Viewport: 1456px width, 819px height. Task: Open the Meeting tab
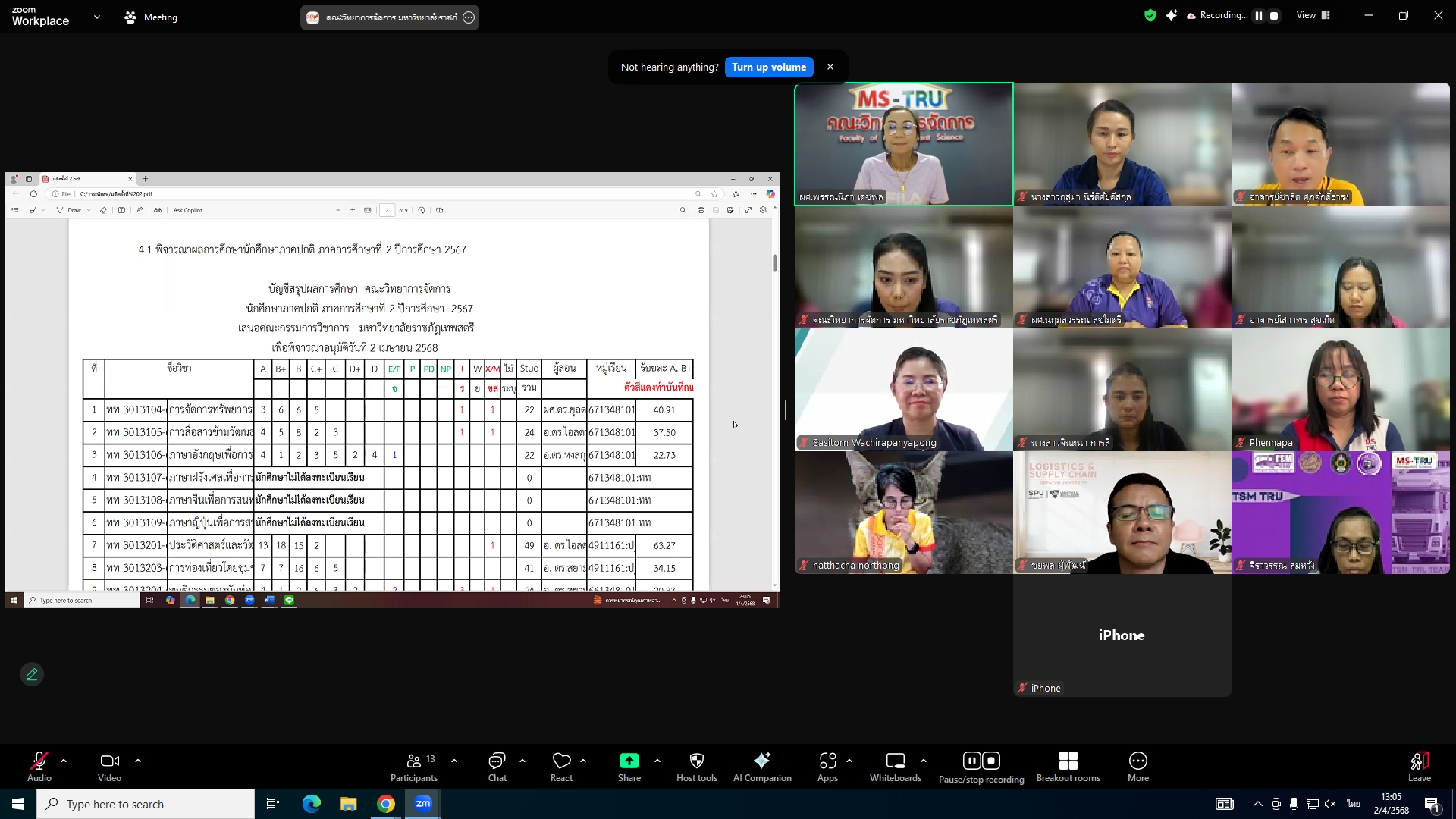(151, 17)
